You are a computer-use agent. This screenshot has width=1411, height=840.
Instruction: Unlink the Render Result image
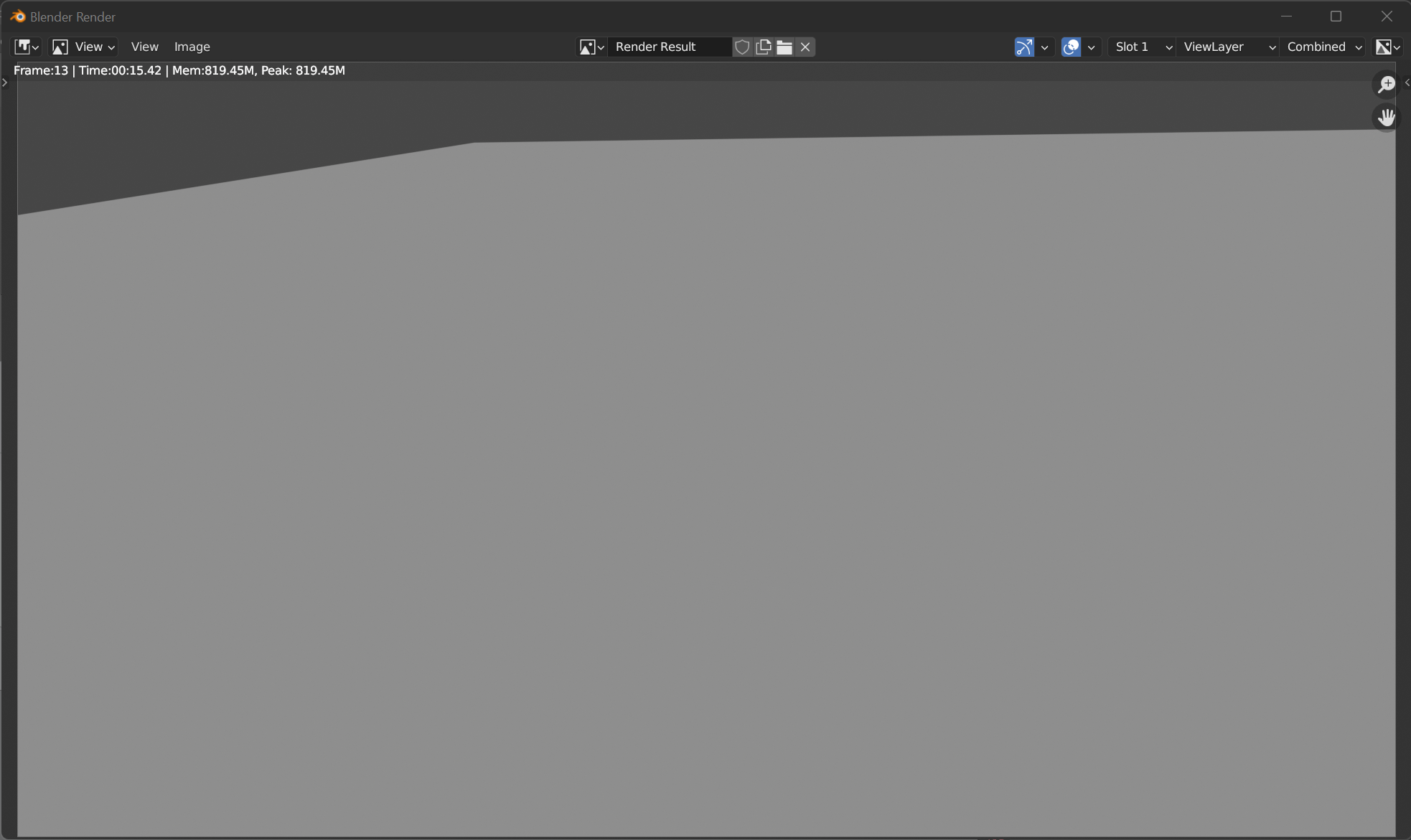point(805,47)
